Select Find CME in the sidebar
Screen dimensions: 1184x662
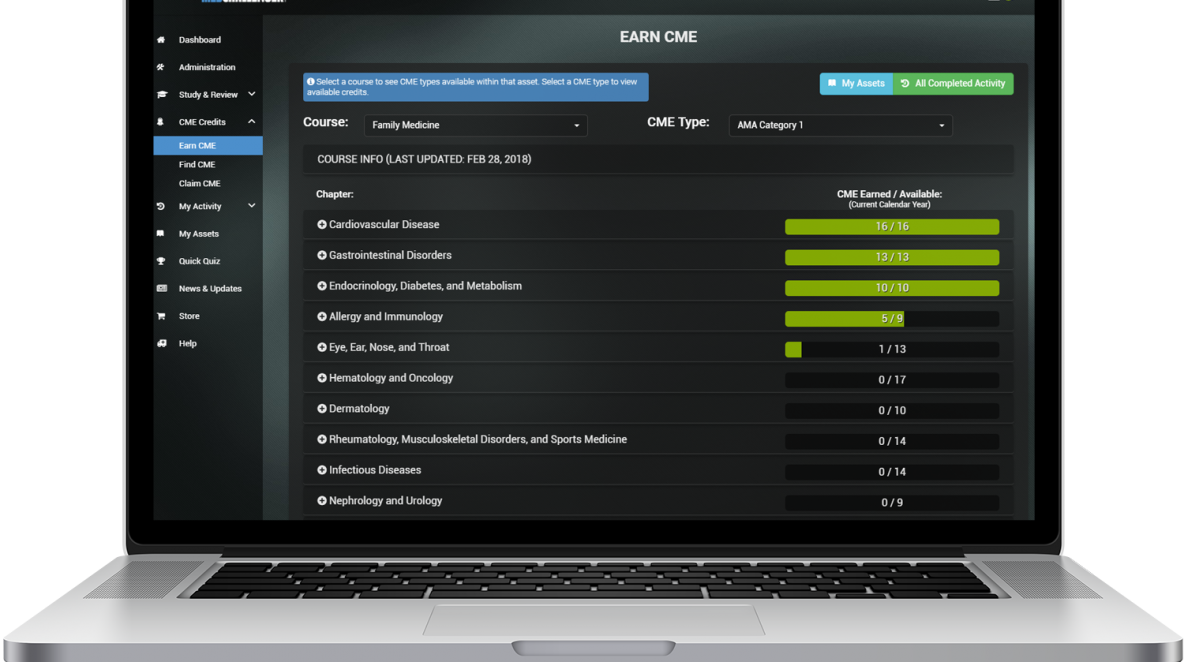[x=197, y=165]
